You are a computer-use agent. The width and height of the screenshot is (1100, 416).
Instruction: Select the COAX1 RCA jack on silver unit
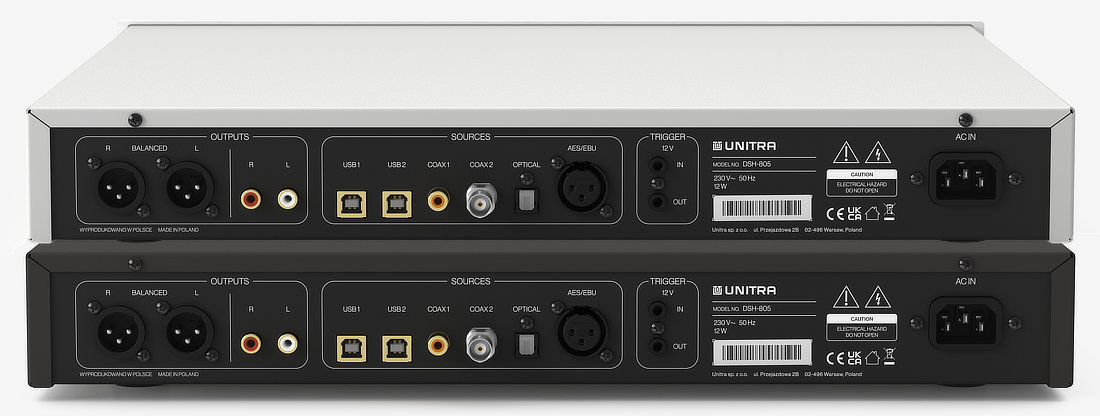(438, 201)
